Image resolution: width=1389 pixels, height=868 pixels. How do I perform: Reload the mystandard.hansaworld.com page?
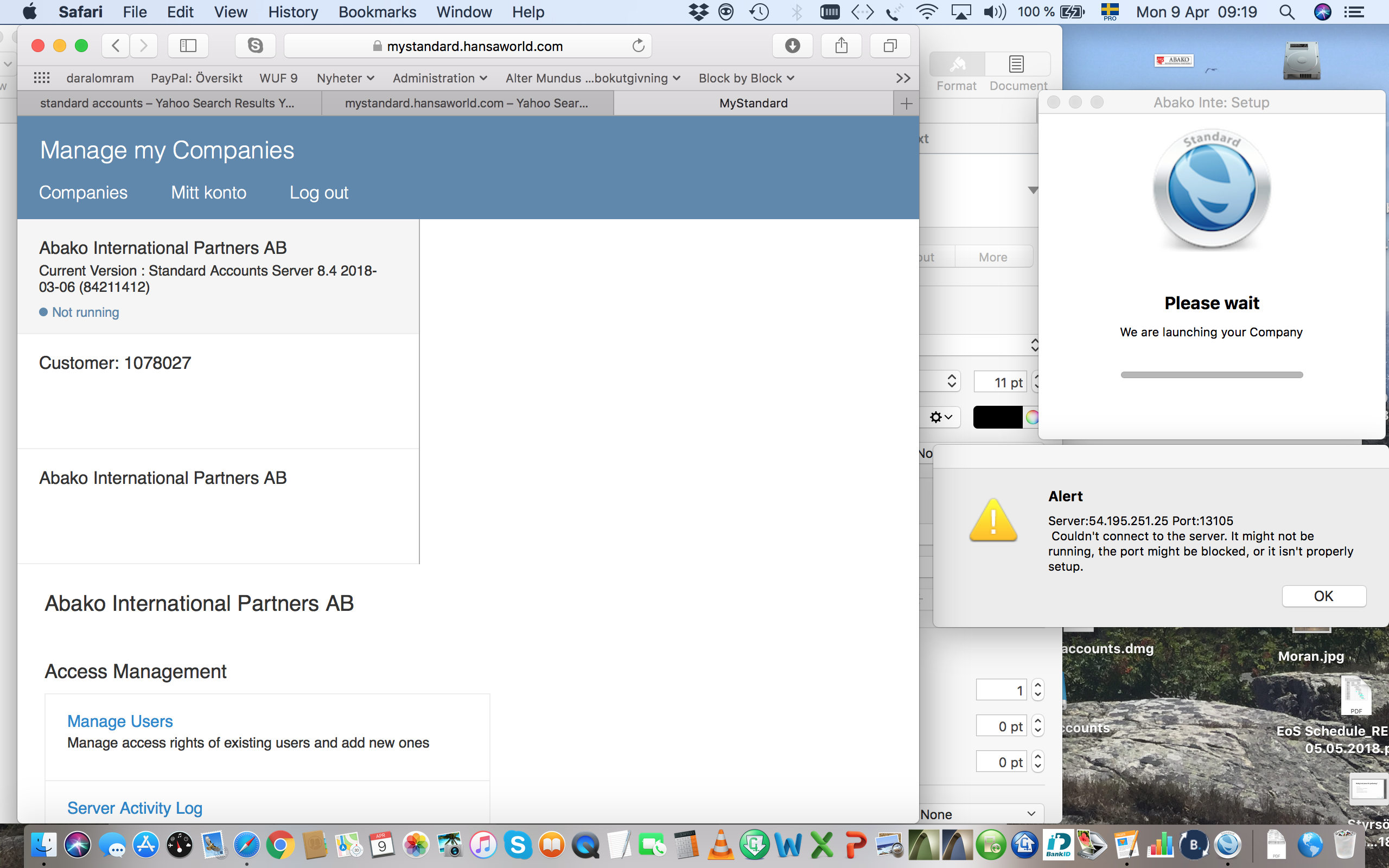coord(638,46)
